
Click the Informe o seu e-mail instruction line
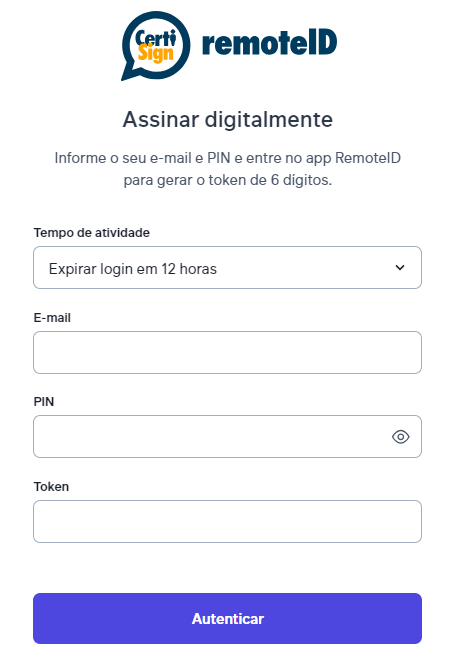click(227, 158)
